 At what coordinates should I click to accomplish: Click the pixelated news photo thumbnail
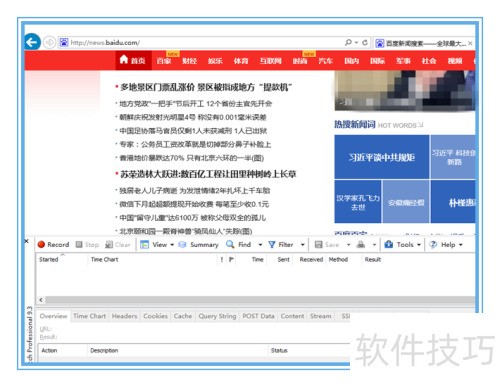(405, 90)
